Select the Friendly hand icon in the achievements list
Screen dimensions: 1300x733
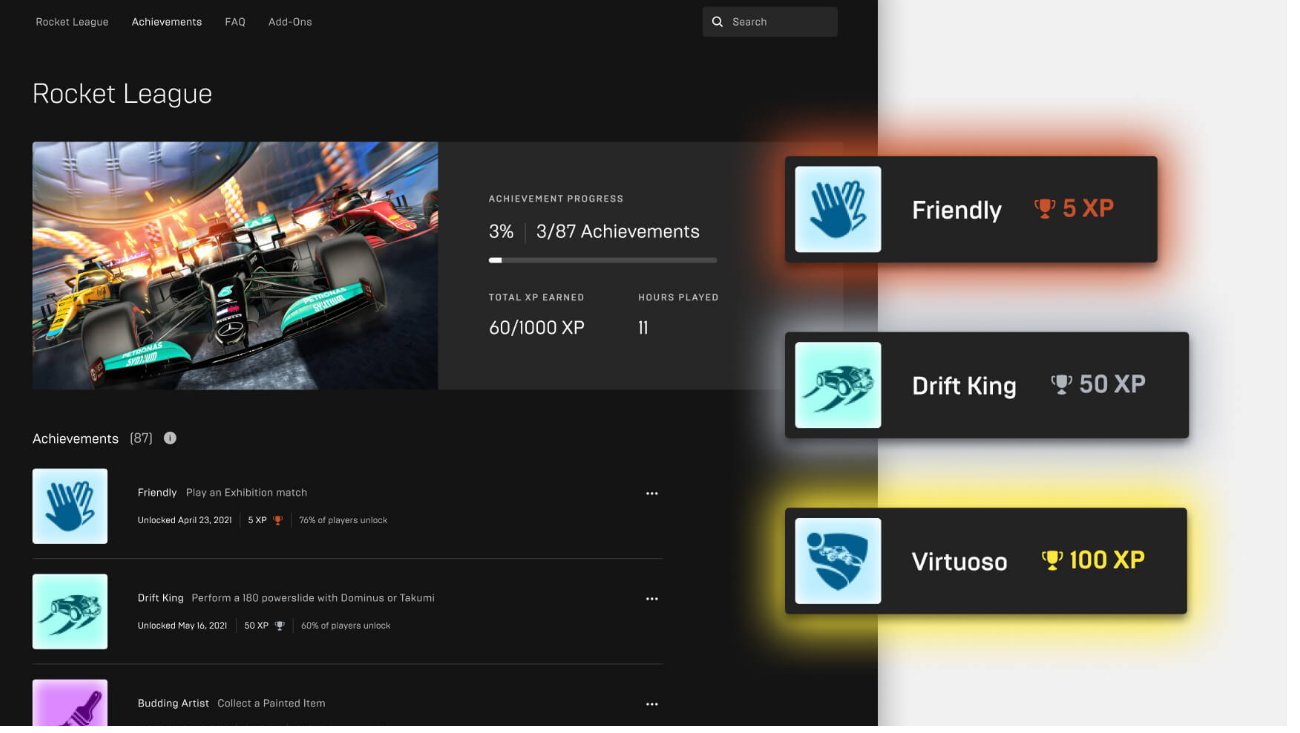coord(70,506)
